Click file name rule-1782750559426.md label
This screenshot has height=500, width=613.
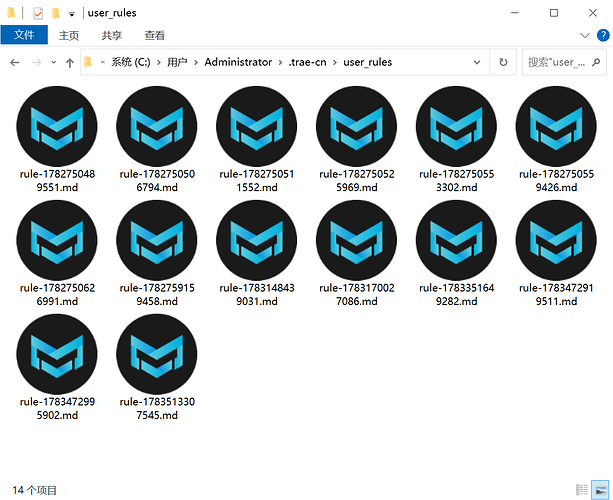(x=556, y=181)
